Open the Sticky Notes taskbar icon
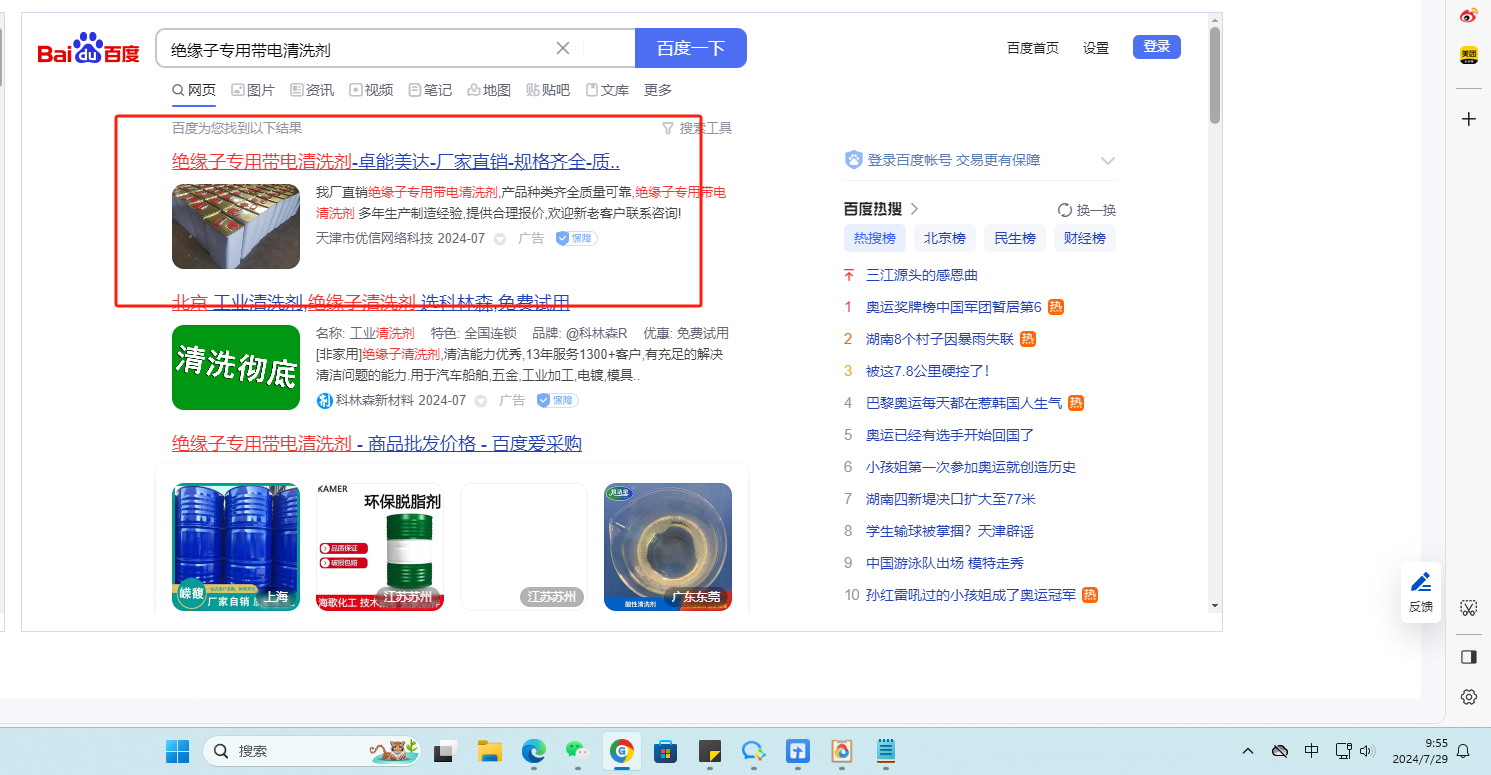 click(x=710, y=751)
